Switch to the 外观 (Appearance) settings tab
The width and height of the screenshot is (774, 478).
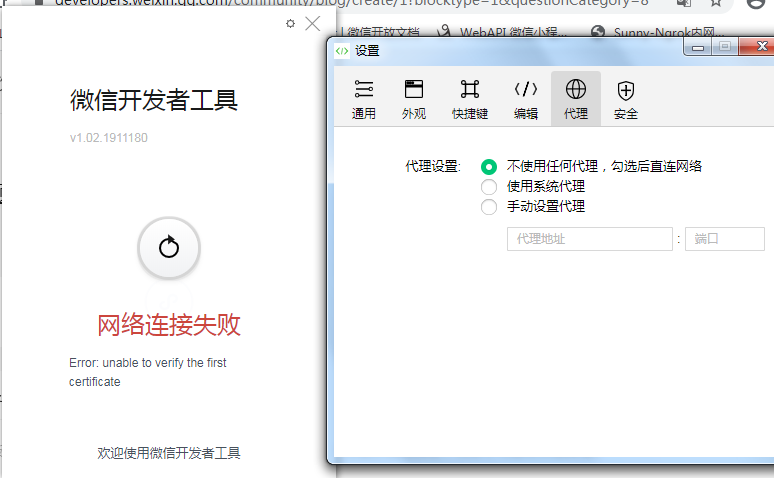[414, 99]
